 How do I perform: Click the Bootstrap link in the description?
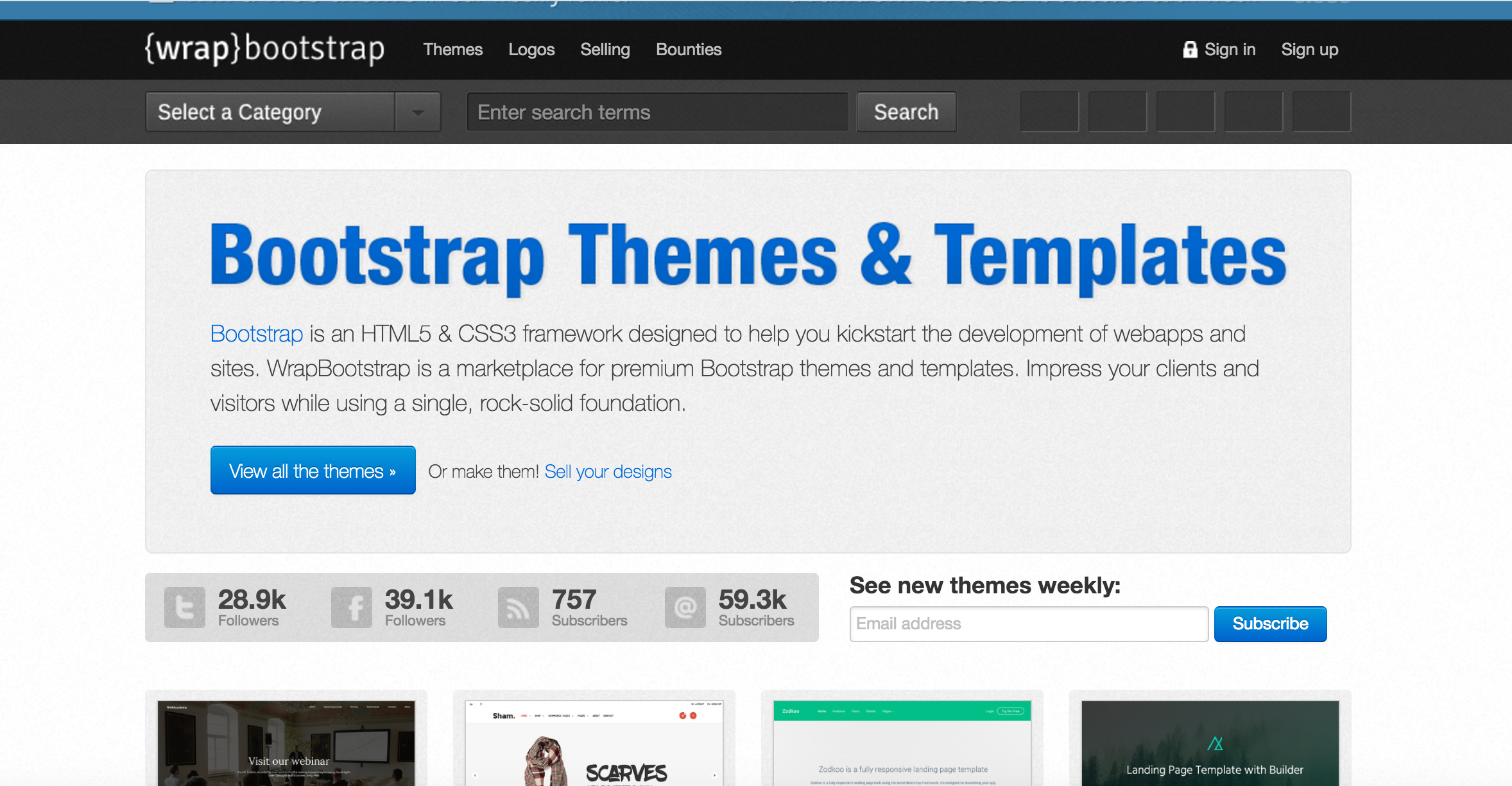coord(257,334)
